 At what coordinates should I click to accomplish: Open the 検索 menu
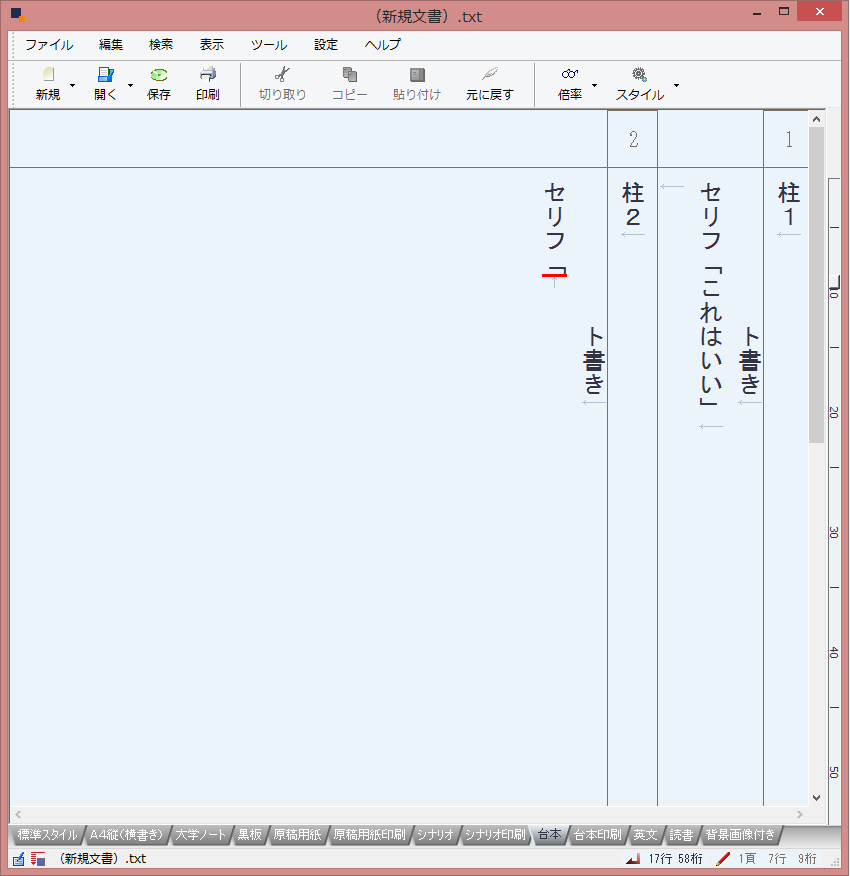161,45
